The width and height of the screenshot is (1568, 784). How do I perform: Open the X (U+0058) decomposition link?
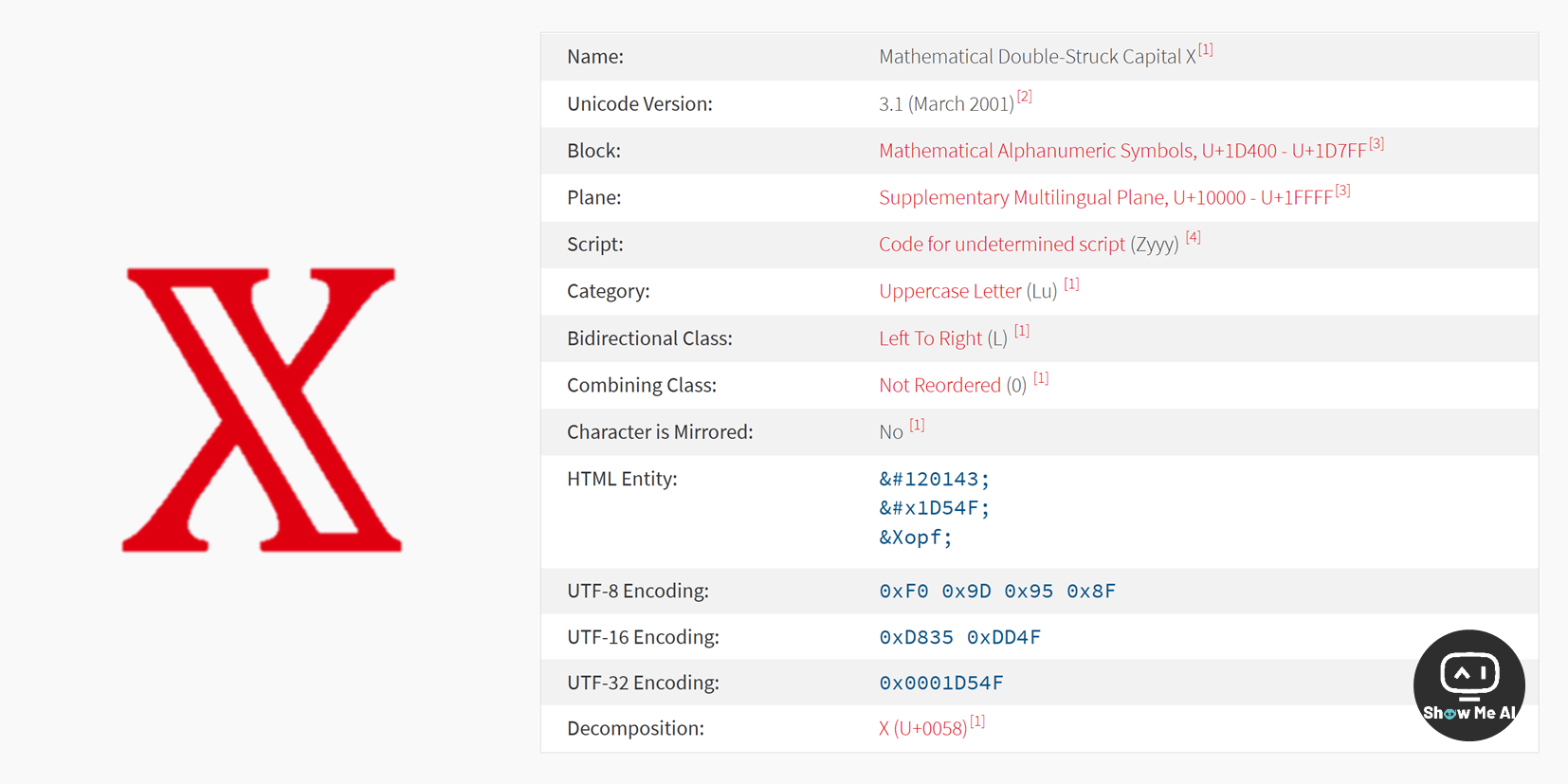(922, 728)
